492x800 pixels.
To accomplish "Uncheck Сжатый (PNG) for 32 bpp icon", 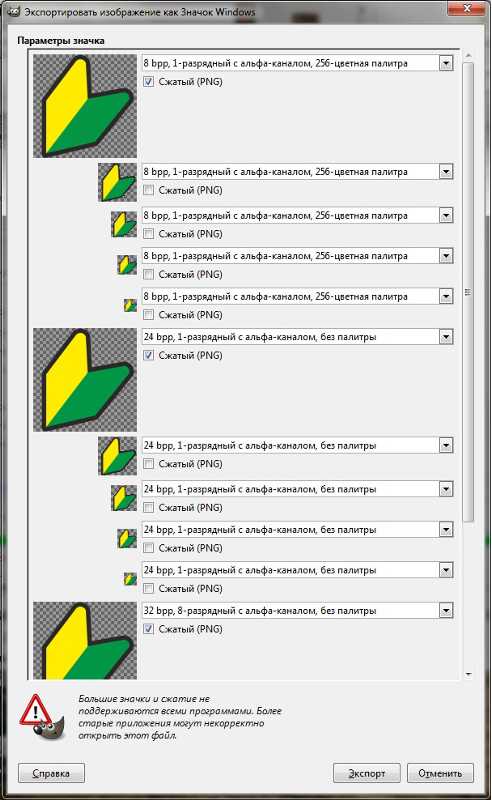I will [x=149, y=629].
